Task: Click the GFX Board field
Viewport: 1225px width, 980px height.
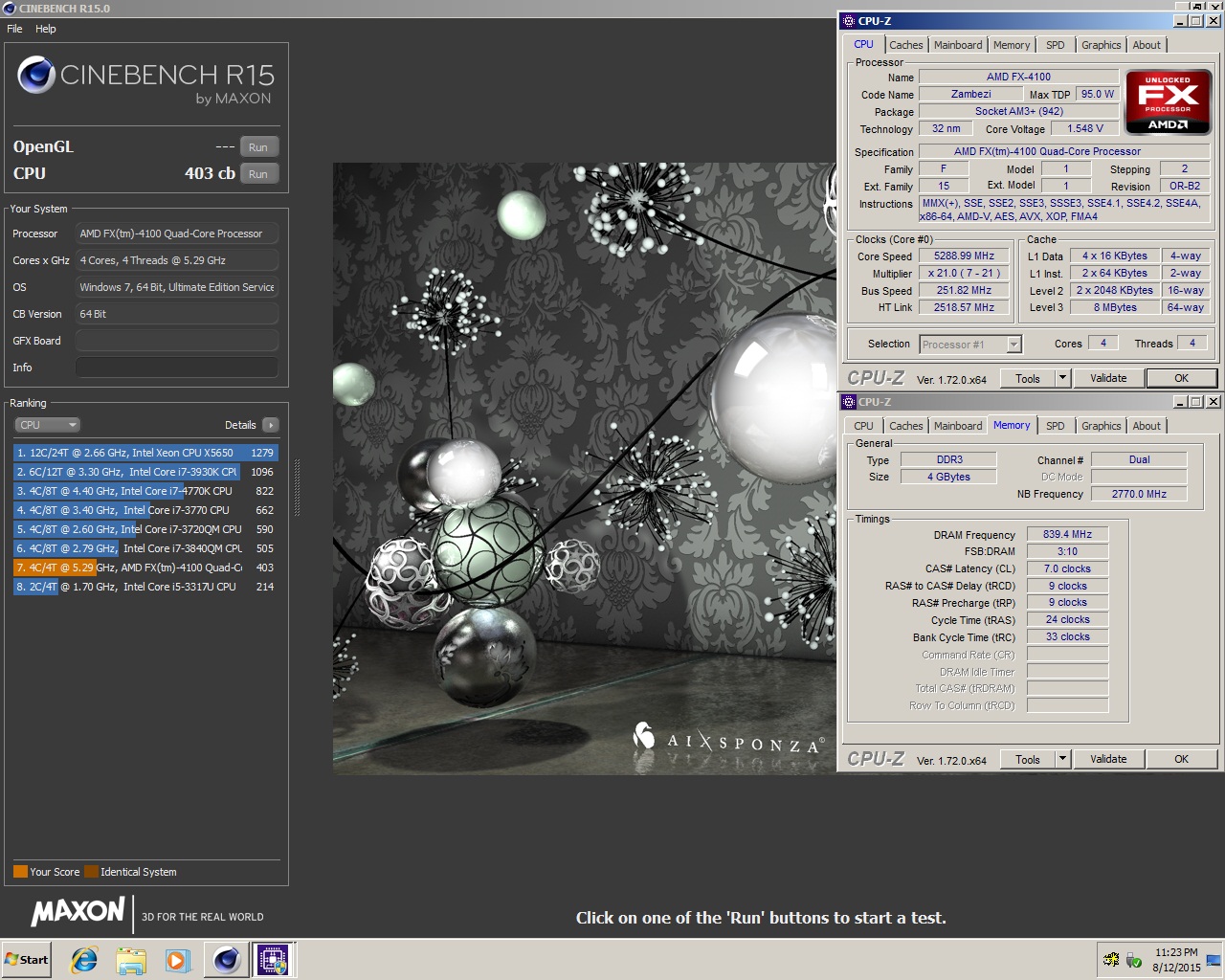Action: (177, 341)
